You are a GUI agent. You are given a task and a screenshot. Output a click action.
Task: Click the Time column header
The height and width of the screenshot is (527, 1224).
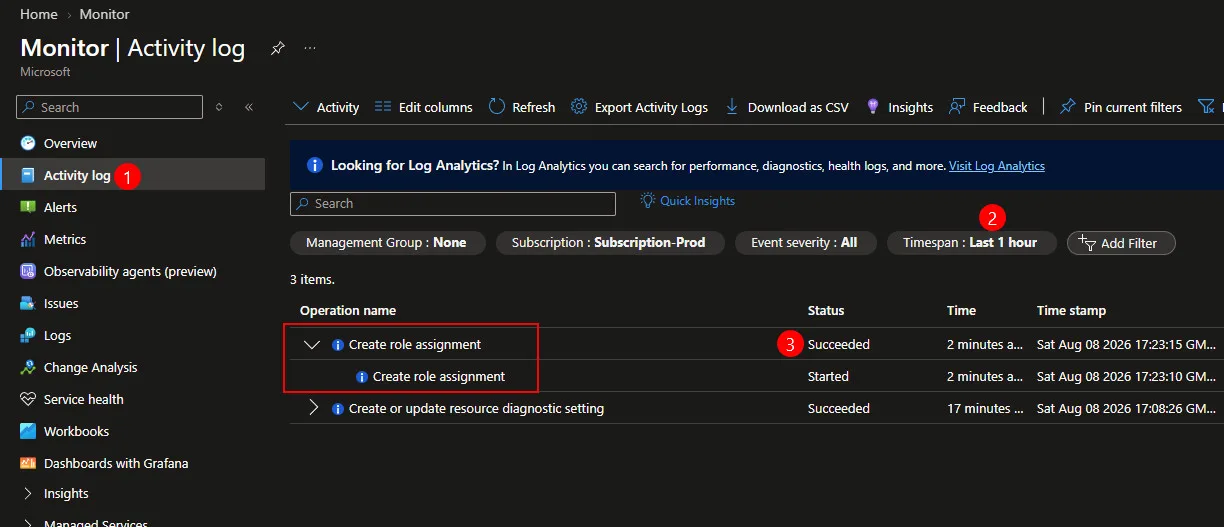click(961, 310)
